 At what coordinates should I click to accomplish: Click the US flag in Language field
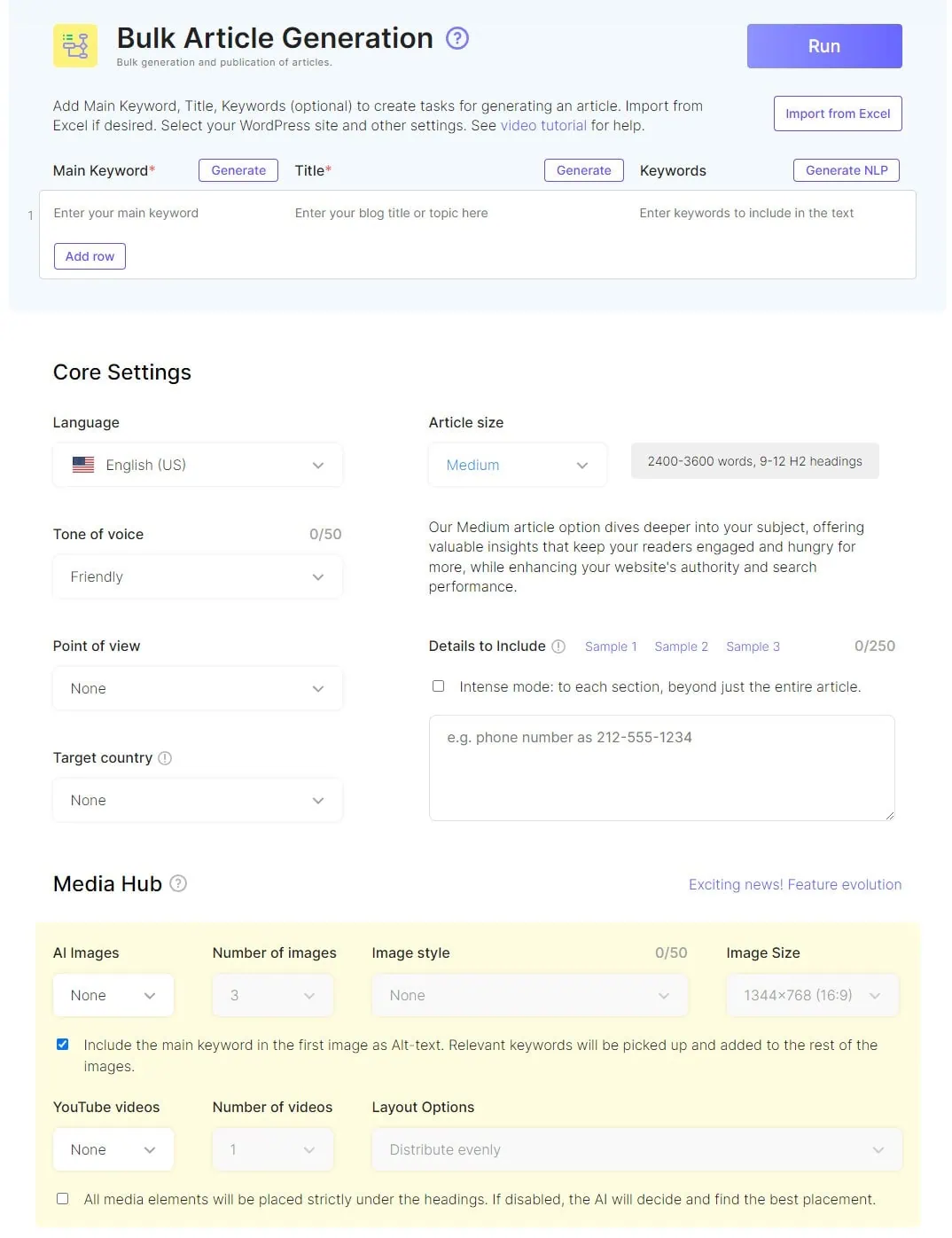tap(83, 465)
